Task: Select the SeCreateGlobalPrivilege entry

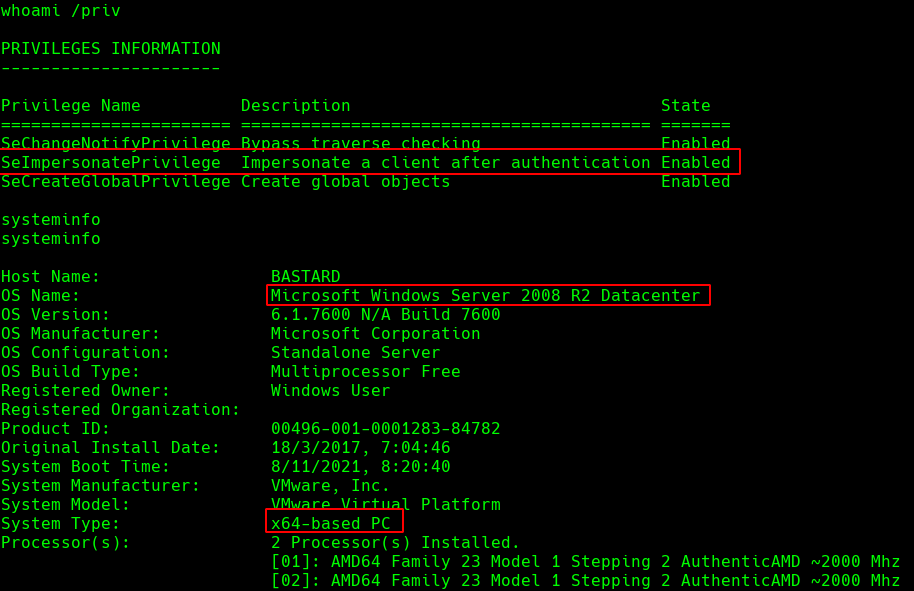Action: coord(115,182)
